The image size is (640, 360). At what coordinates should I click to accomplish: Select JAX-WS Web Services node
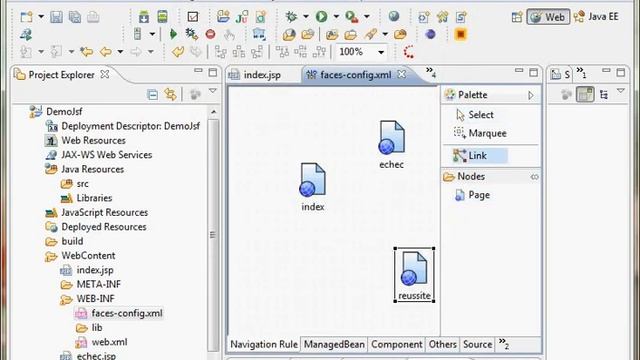98,155
